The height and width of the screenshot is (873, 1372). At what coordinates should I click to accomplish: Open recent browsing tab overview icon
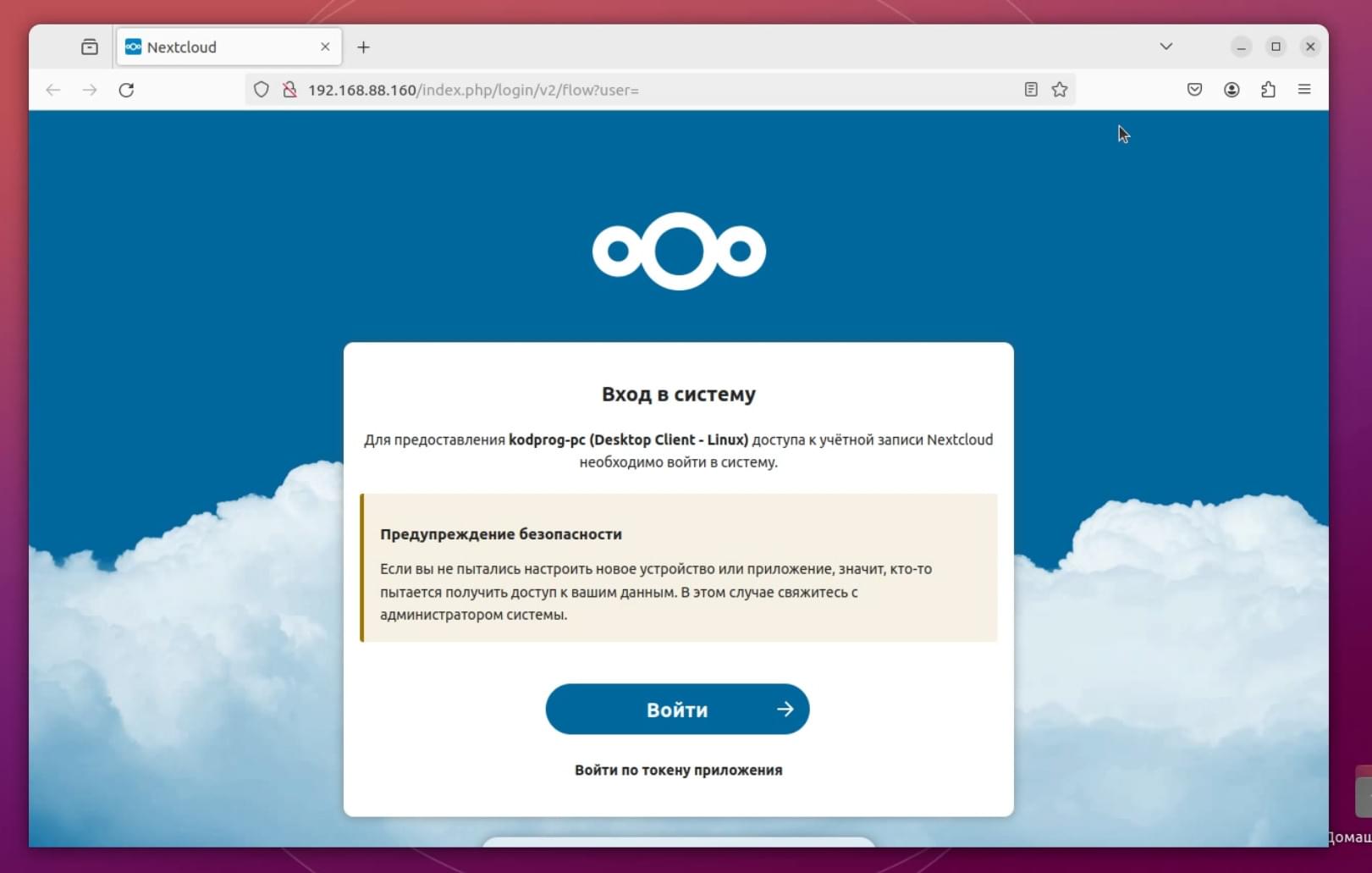pos(90,47)
